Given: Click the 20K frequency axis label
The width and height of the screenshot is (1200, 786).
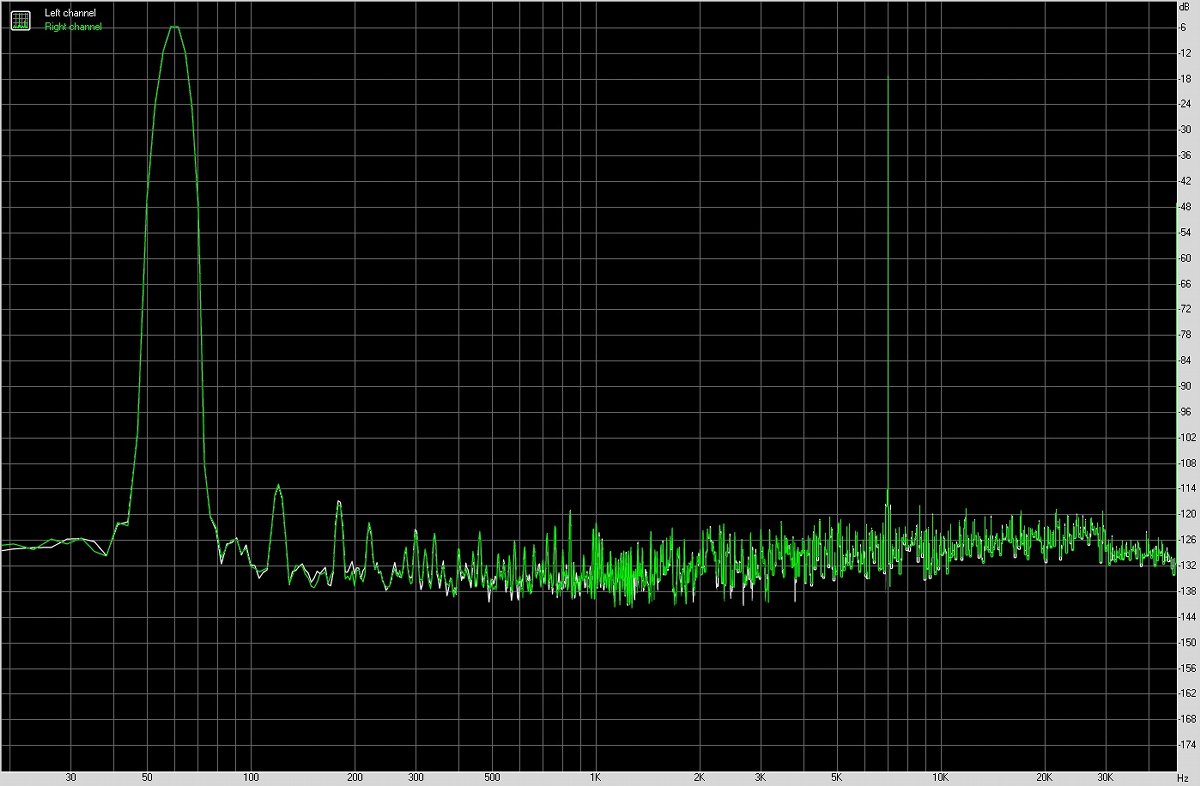Looking at the screenshot, I should 1044,777.
